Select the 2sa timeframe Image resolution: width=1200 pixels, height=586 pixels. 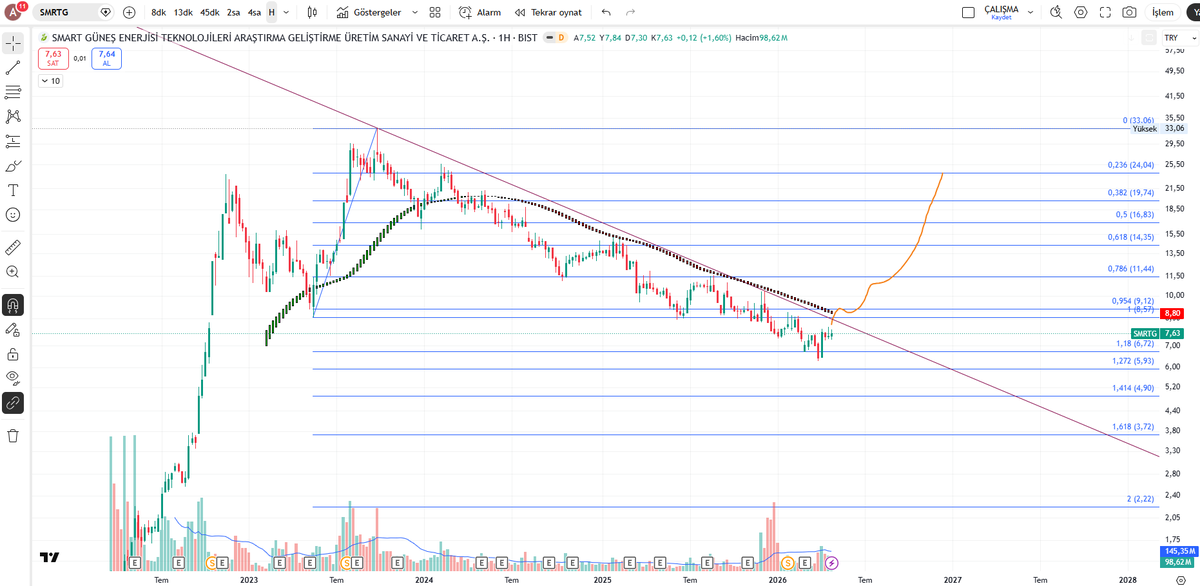tap(233, 12)
